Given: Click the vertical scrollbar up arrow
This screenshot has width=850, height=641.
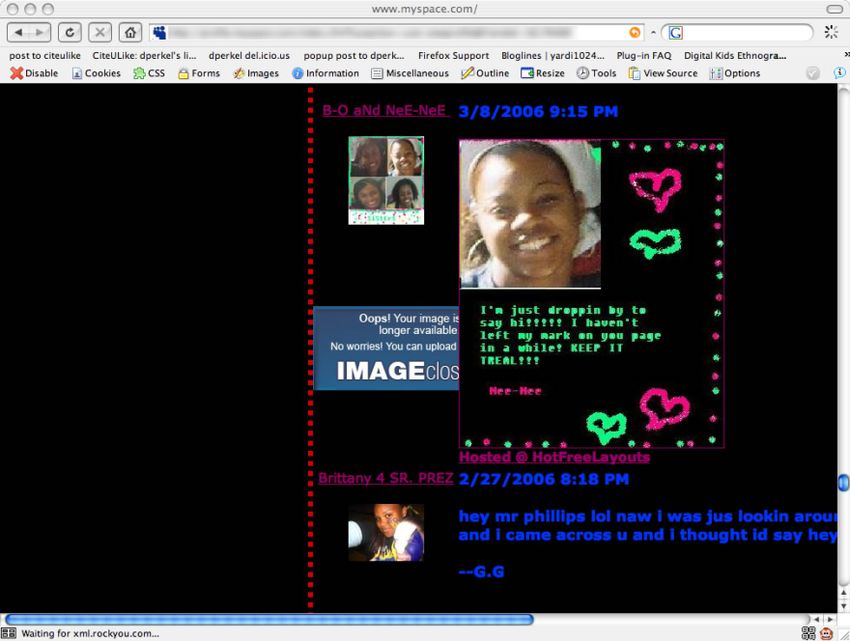Looking at the screenshot, I should [x=843, y=593].
